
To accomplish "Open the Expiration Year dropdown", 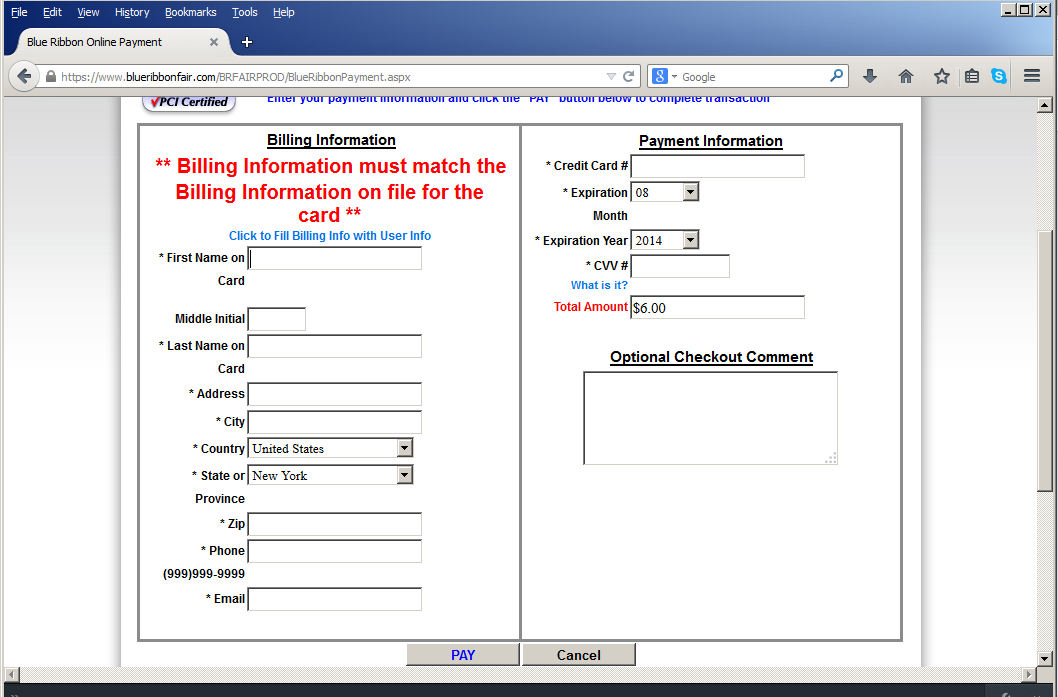I will pos(665,240).
